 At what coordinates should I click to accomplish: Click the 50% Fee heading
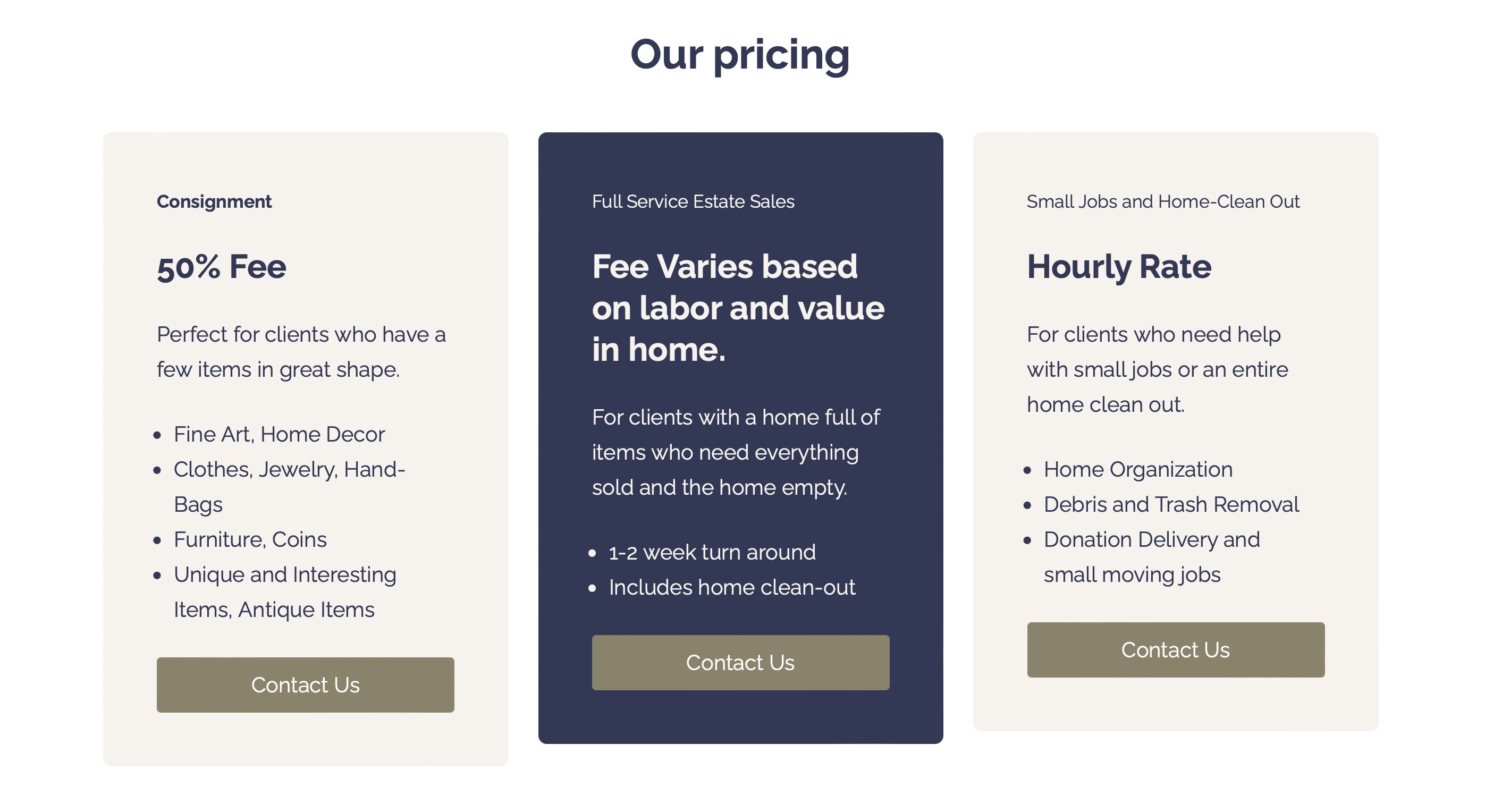point(221,266)
